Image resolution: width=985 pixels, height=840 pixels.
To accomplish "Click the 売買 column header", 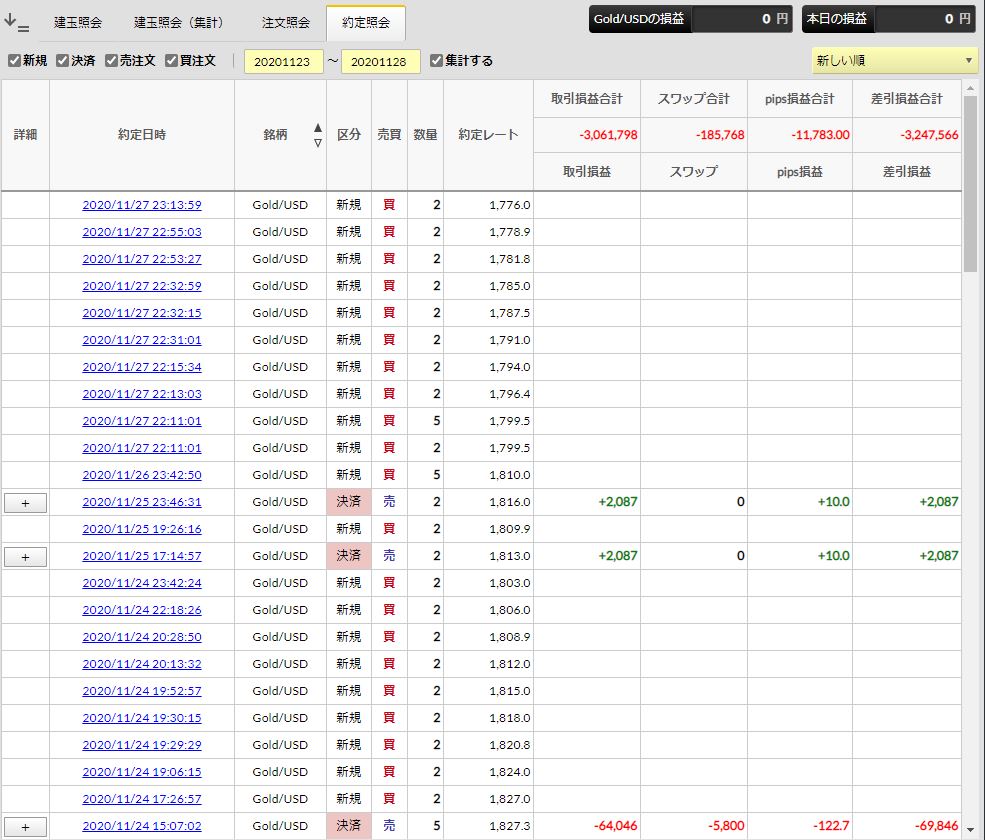I will 389,135.
